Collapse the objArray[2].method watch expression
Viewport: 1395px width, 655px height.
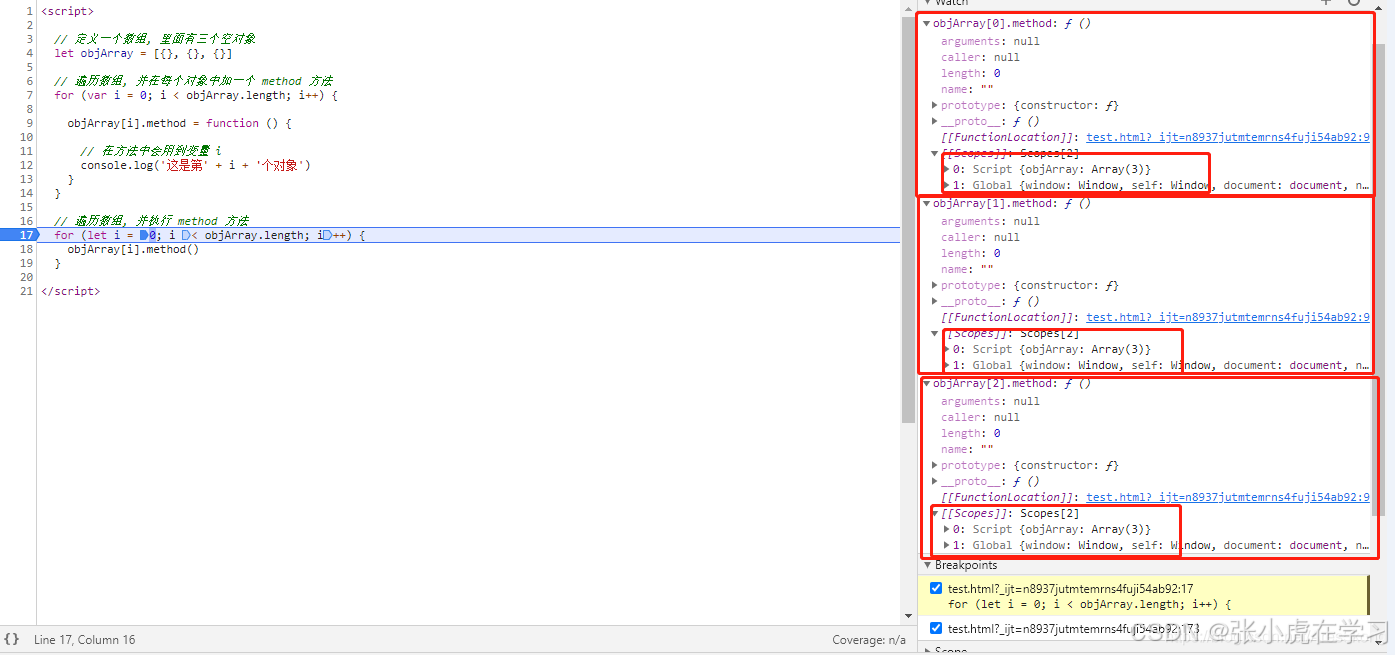(x=927, y=383)
